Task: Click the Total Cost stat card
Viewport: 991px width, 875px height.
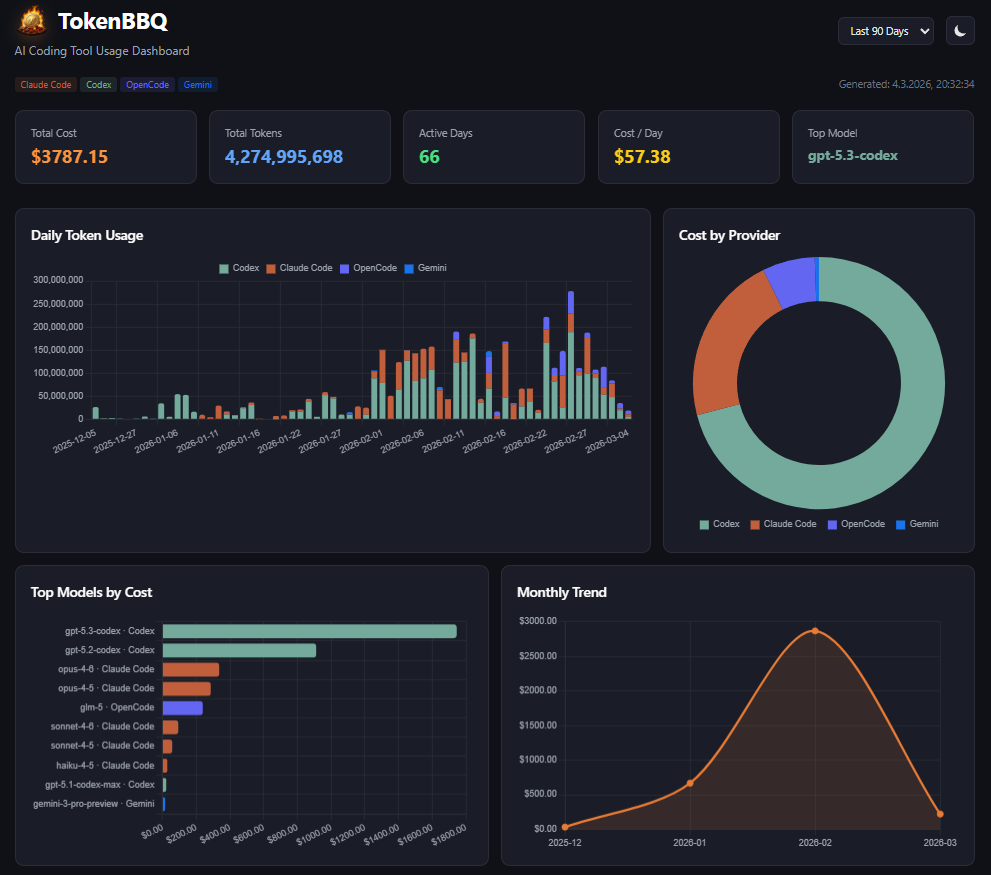Action: [x=105, y=146]
